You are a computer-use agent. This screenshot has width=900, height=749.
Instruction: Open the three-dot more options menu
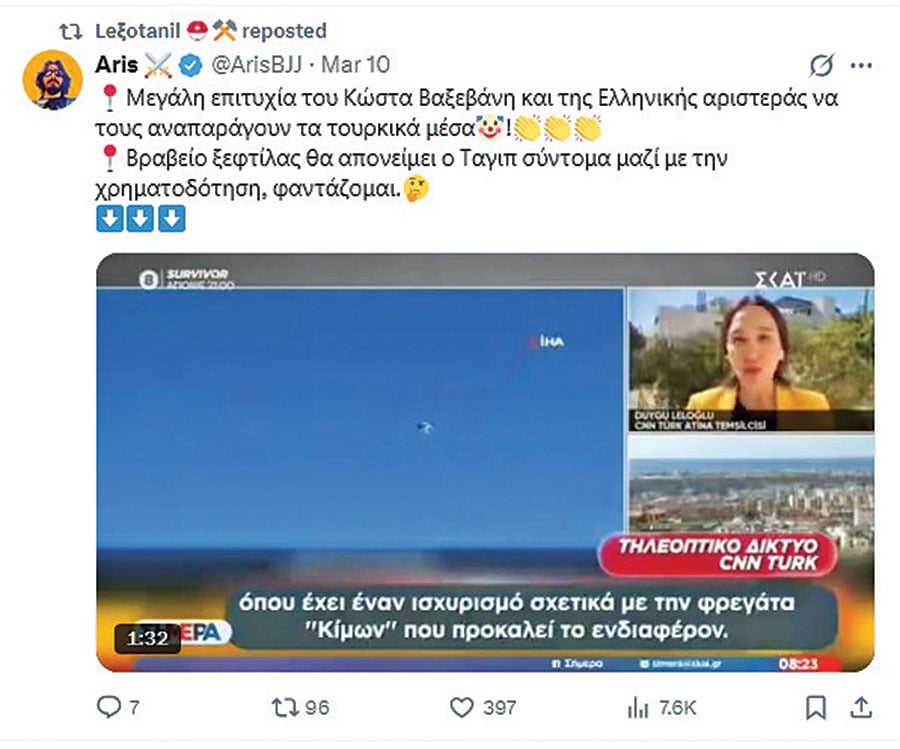coord(862,66)
